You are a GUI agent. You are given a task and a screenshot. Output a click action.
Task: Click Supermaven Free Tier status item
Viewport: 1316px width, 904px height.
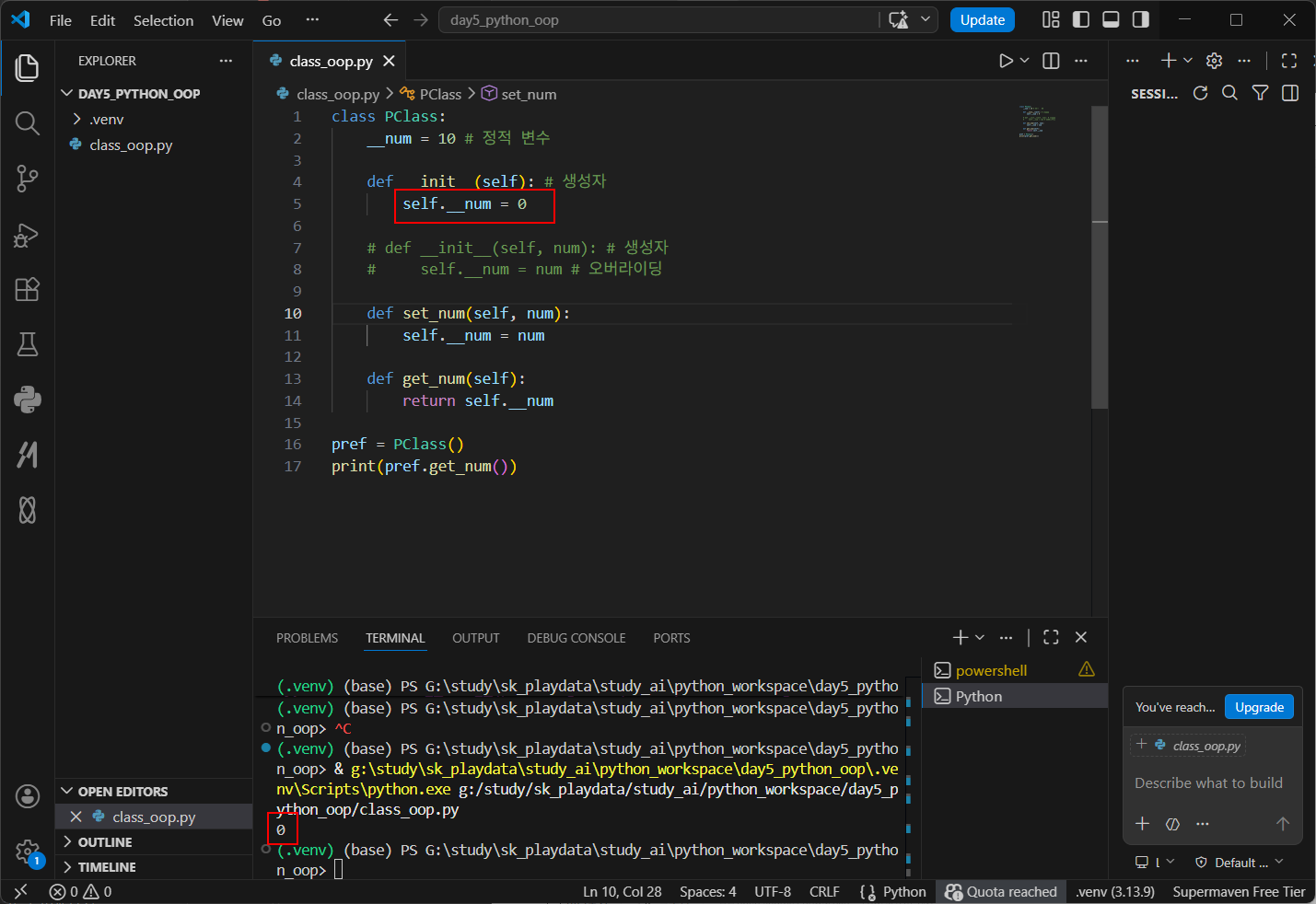pos(1239,891)
